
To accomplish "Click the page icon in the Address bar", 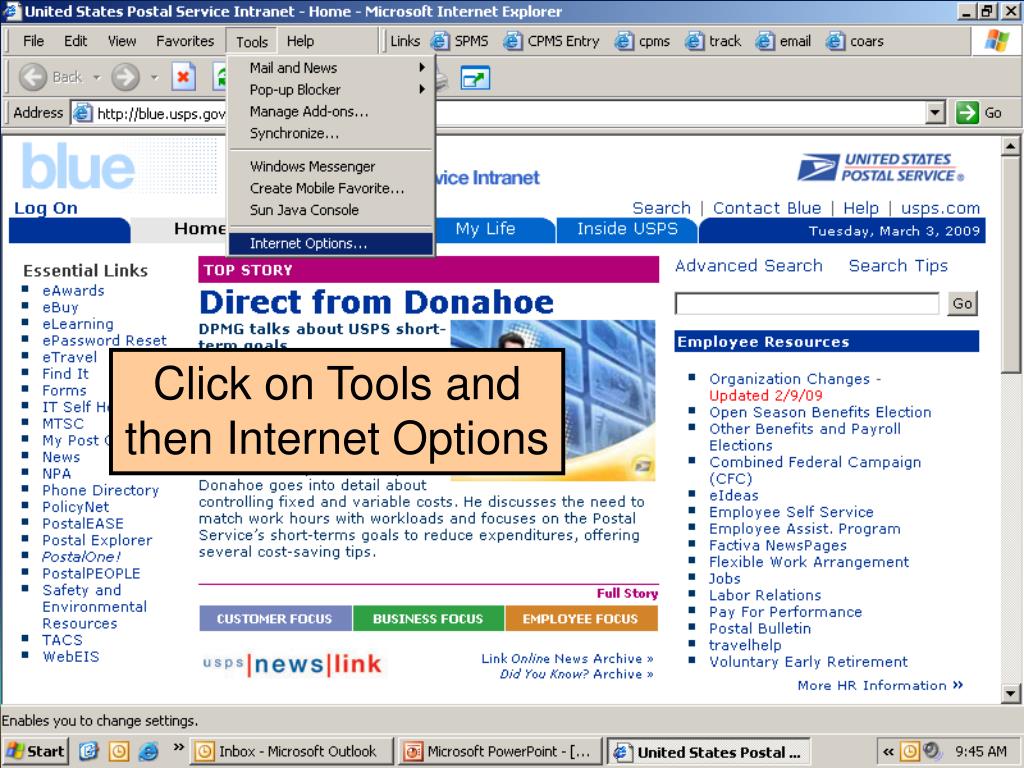I will tap(82, 113).
